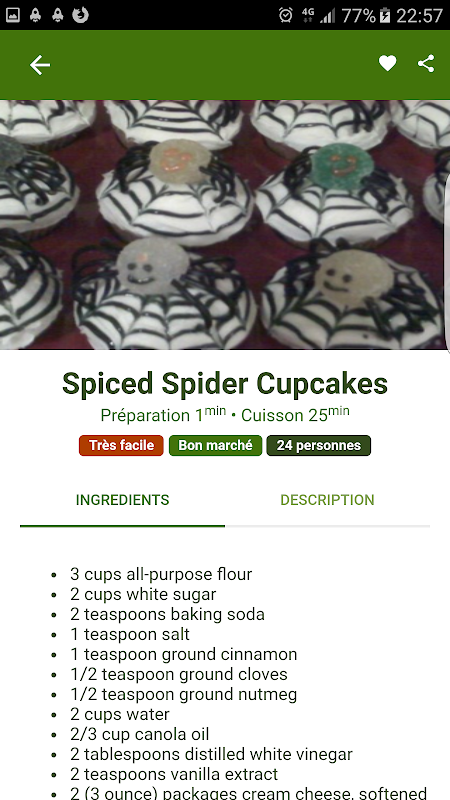Open the spider cupcakes photo

point(225,224)
